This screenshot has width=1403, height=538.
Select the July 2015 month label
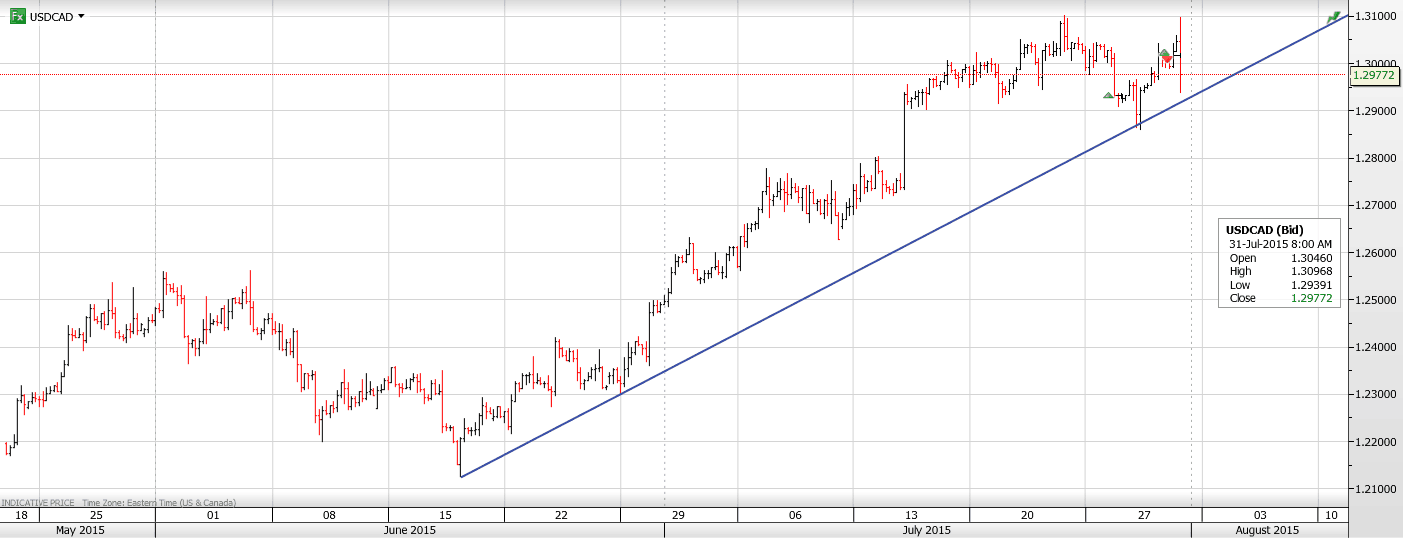coord(925,530)
